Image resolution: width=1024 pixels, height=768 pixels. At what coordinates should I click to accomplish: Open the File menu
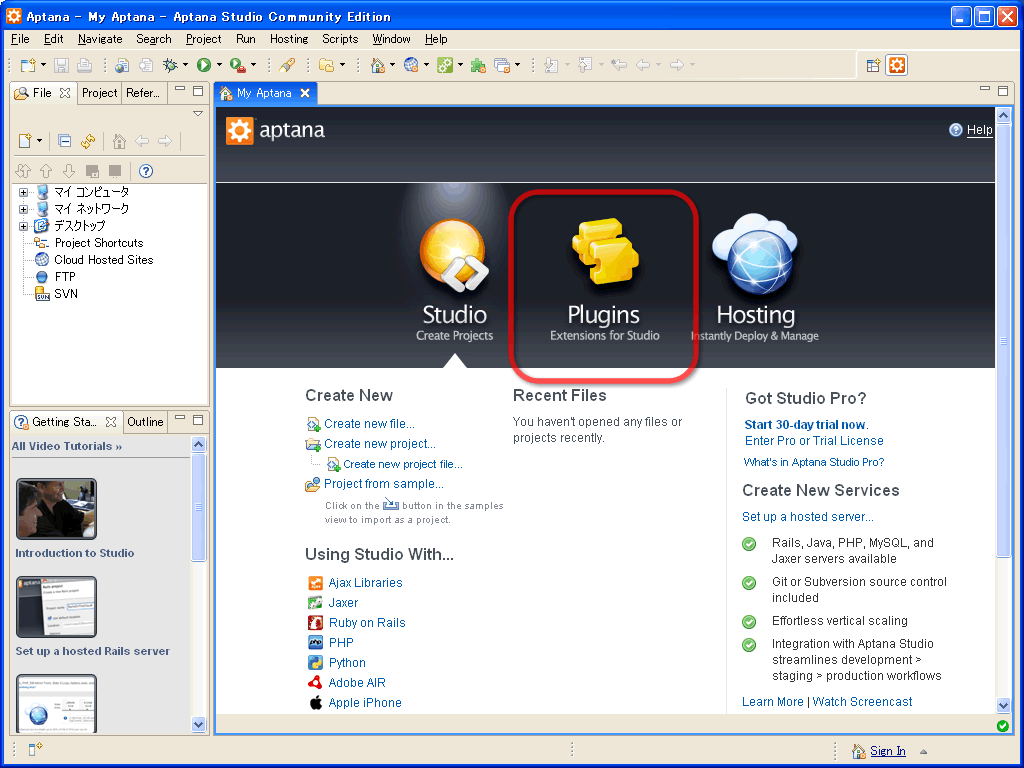click(20, 39)
